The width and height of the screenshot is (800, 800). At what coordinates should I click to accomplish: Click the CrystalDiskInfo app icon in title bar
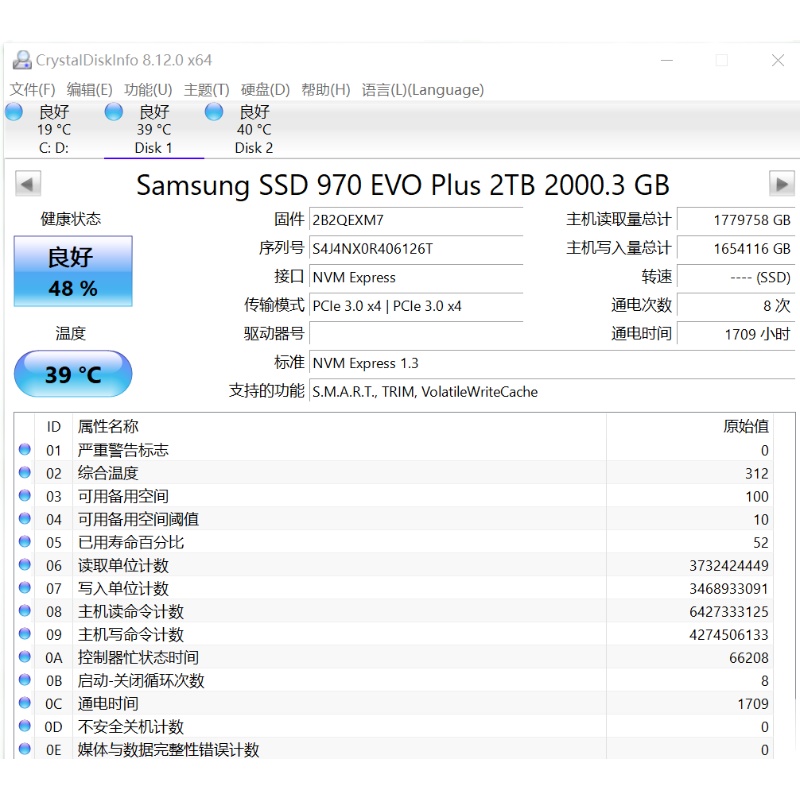tap(22, 60)
